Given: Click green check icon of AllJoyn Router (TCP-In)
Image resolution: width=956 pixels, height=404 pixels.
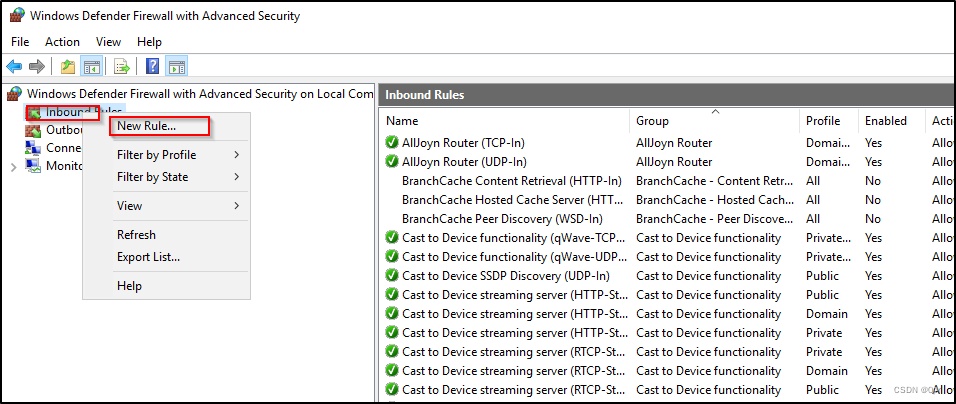Looking at the screenshot, I should coord(392,143).
